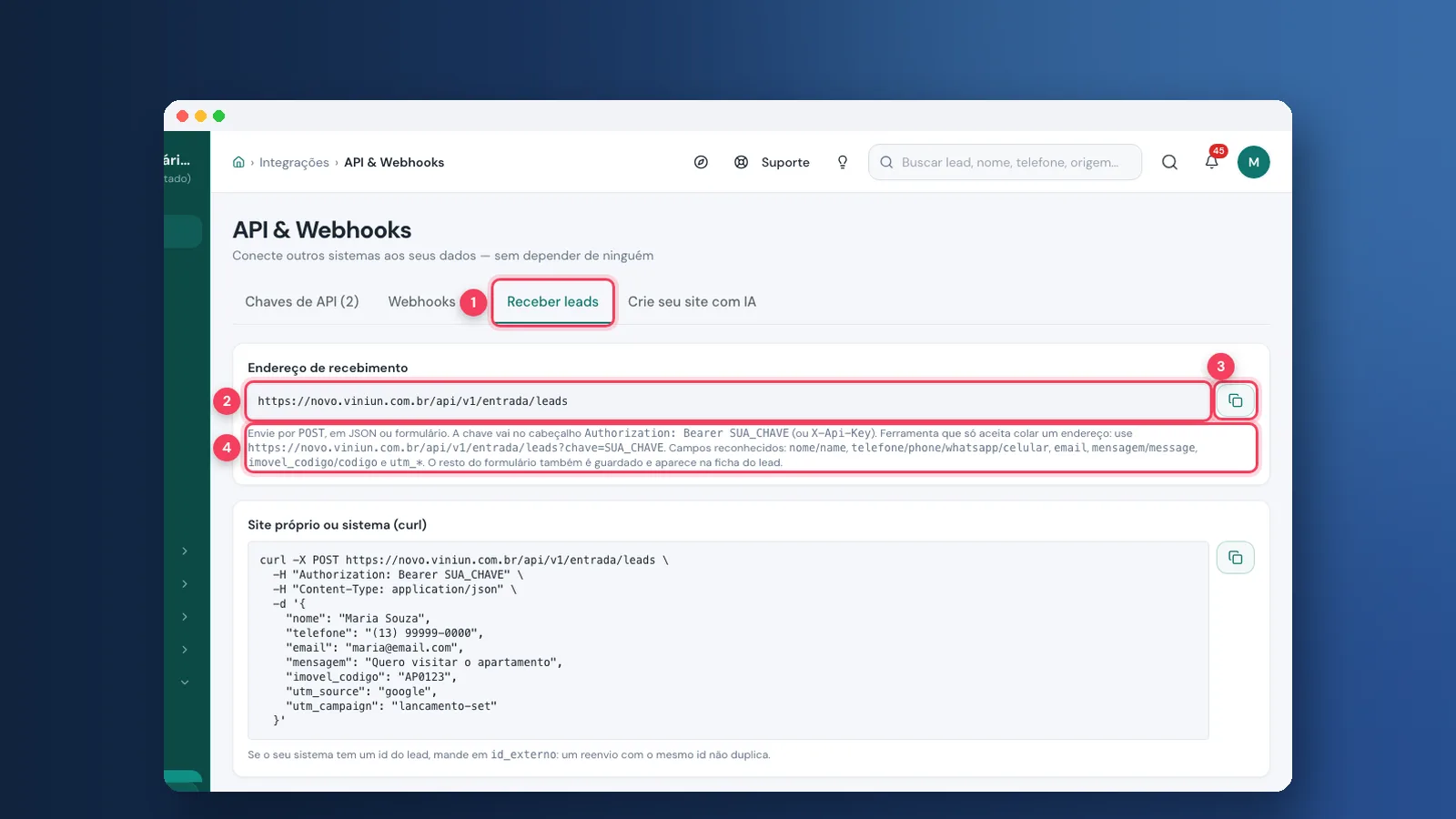Open notifications bell with 45 badge
The height and width of the screenshot is (819, 1456).
[x=1212, y=161]
